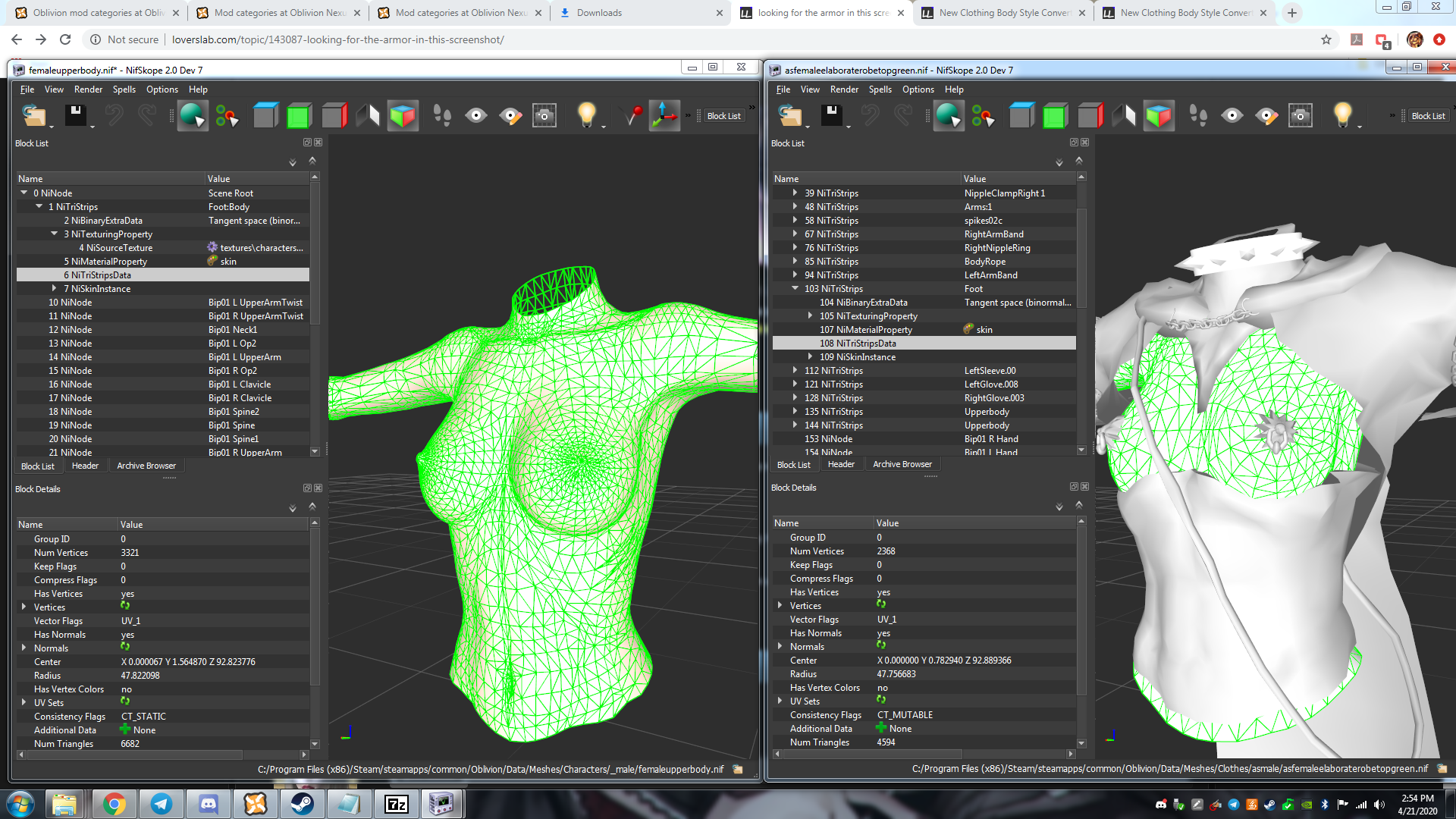Click Block List toolbar button in right NifSkope
The width and height of the screenshot is (1456, 819).
click(1428, 116)
